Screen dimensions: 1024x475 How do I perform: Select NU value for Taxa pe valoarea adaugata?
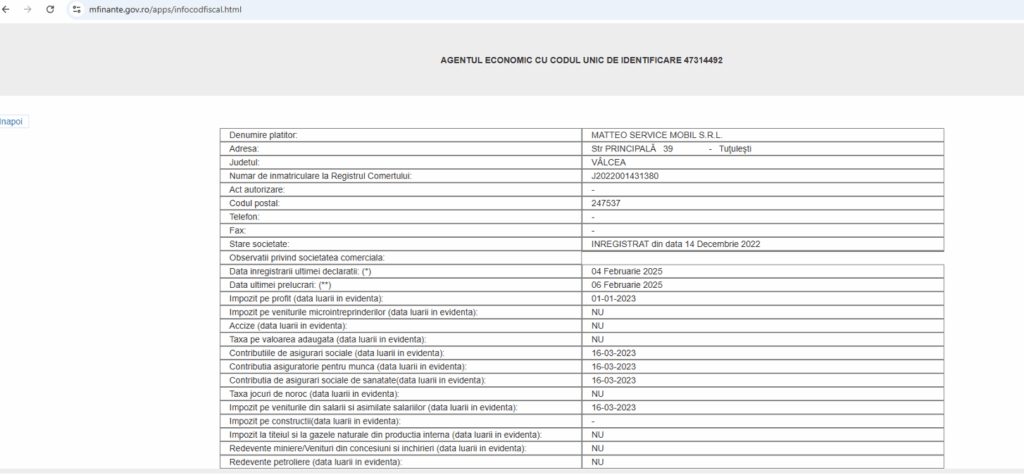[x=598, y=340]
